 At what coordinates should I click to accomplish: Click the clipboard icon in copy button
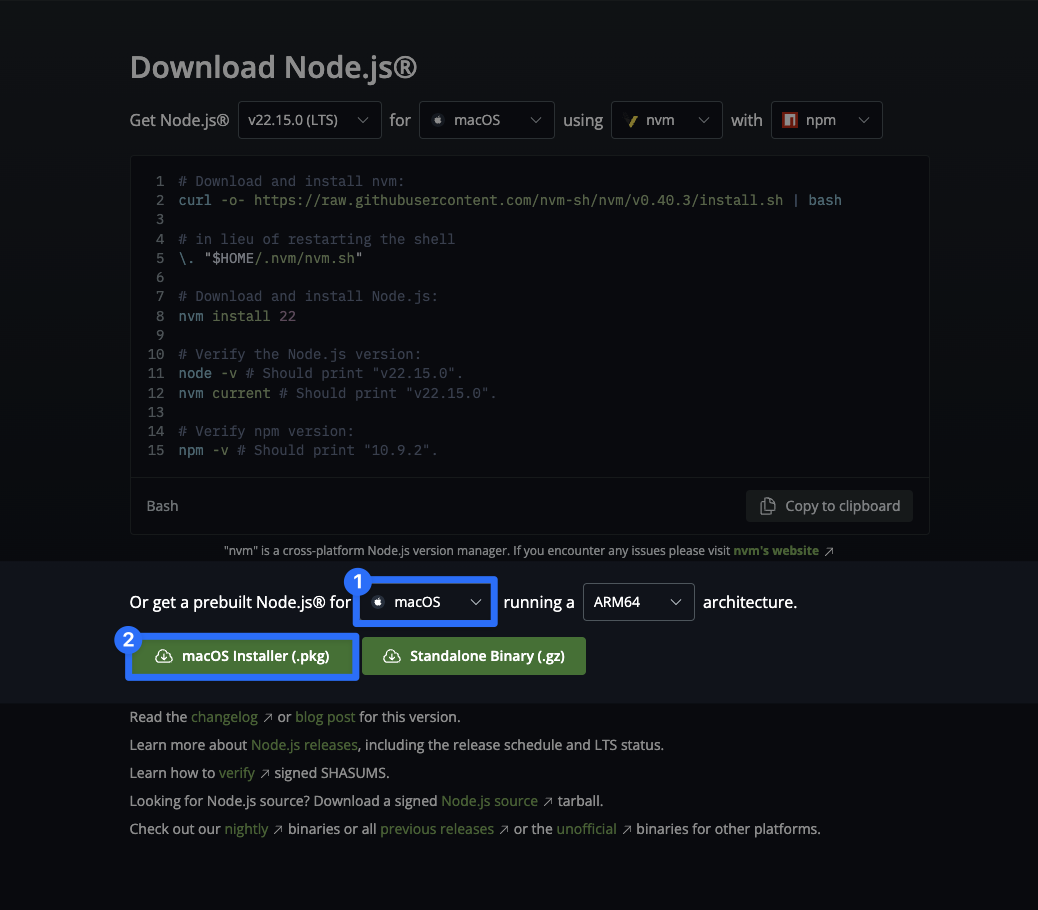767,506
